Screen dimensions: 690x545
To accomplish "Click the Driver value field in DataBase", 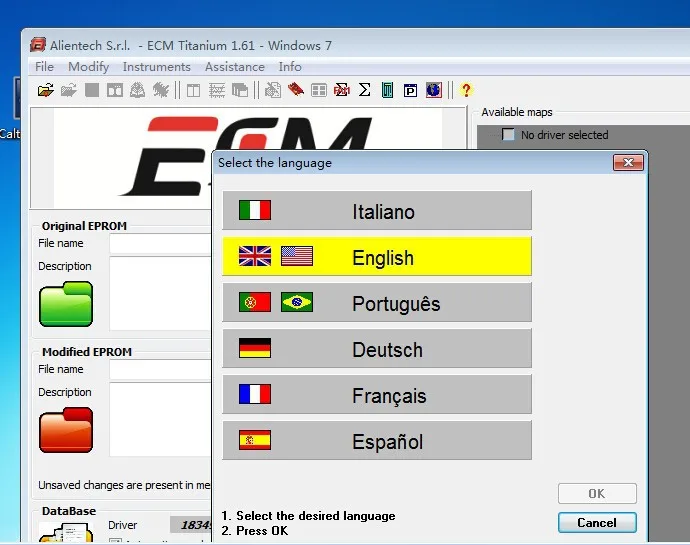I will pos(191,525).
